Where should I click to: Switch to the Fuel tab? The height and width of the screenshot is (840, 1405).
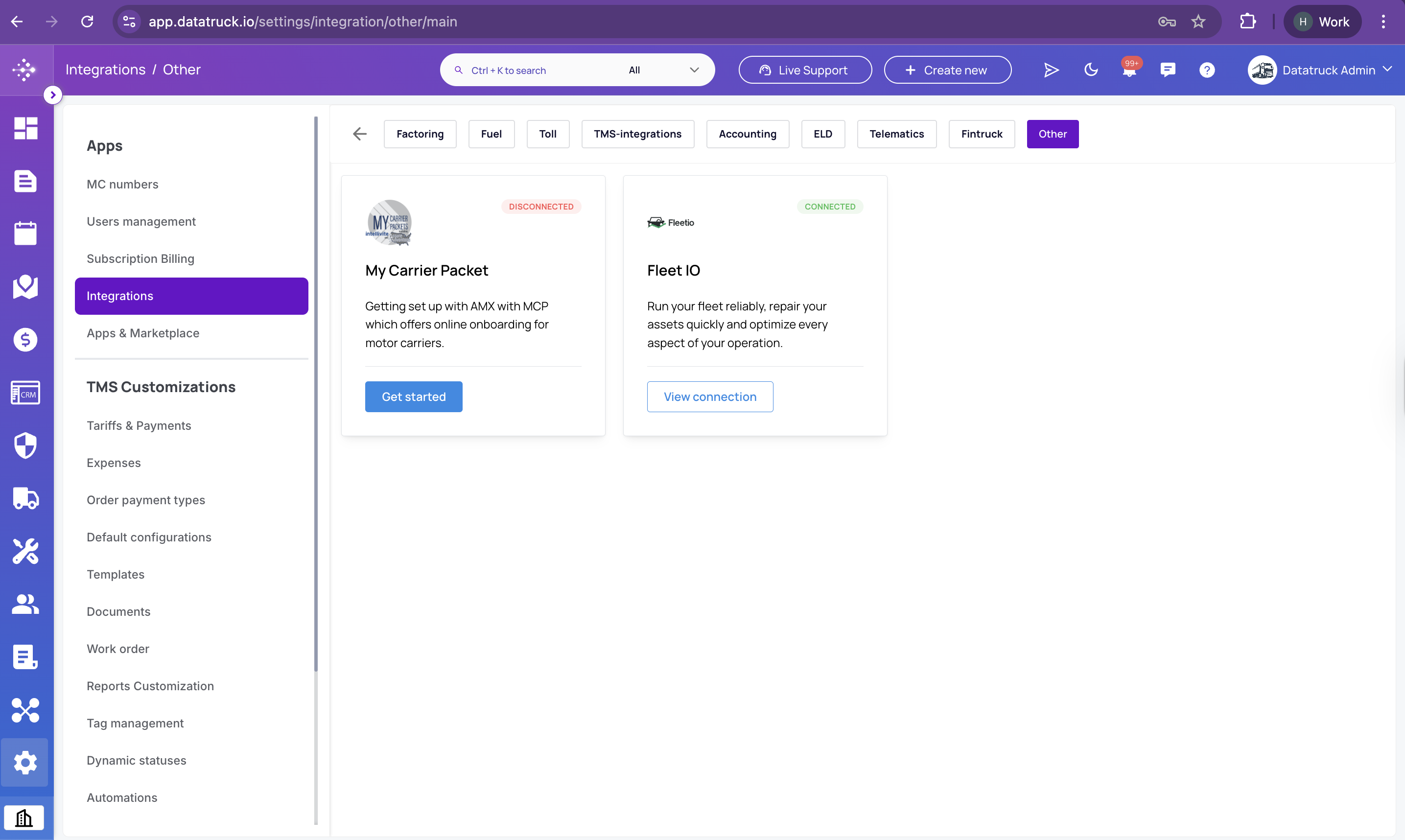492,134
